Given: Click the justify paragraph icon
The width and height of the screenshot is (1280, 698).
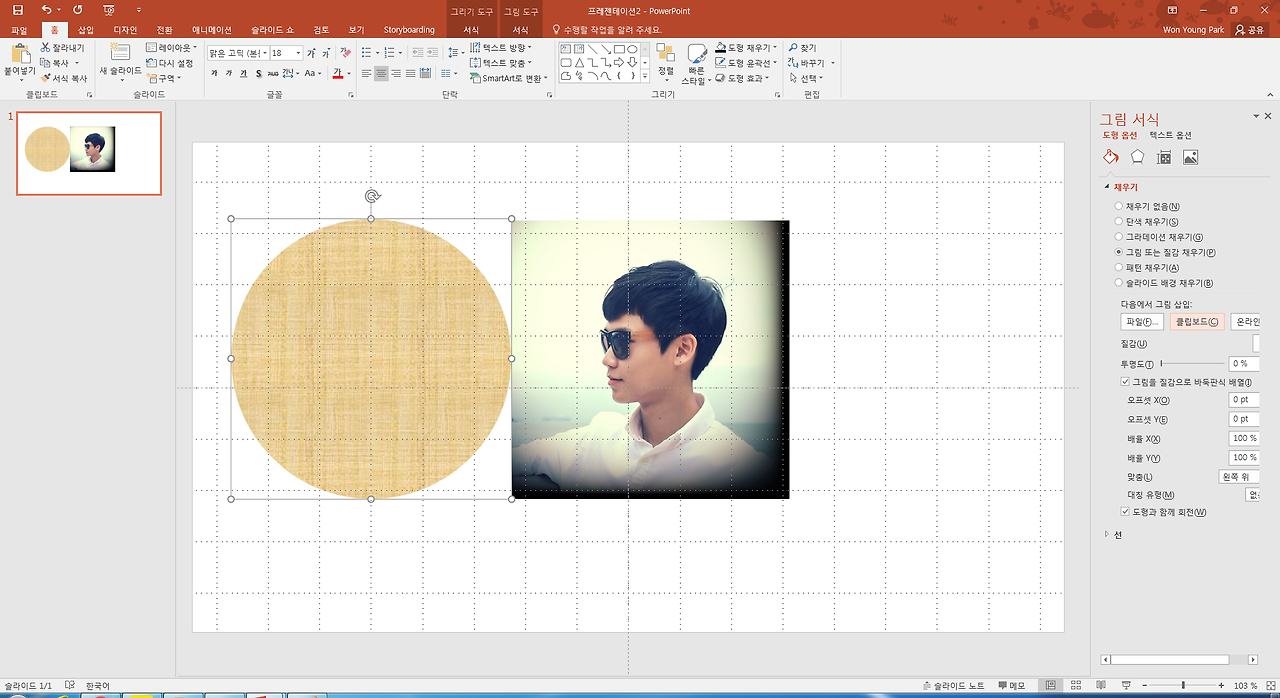Looking at the screenshot, I should pyautogui.click(x=411, y=74).
